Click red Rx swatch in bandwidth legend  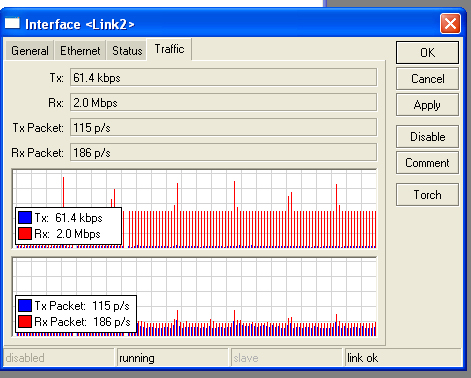(x=25, y=234)
